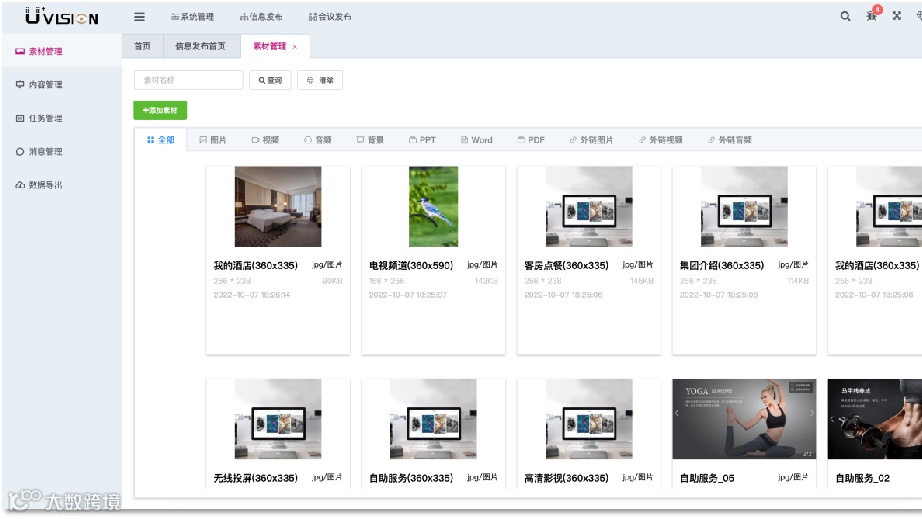Select the 全部 filter tab
922x519 pixels.
[x=161, y=140]
